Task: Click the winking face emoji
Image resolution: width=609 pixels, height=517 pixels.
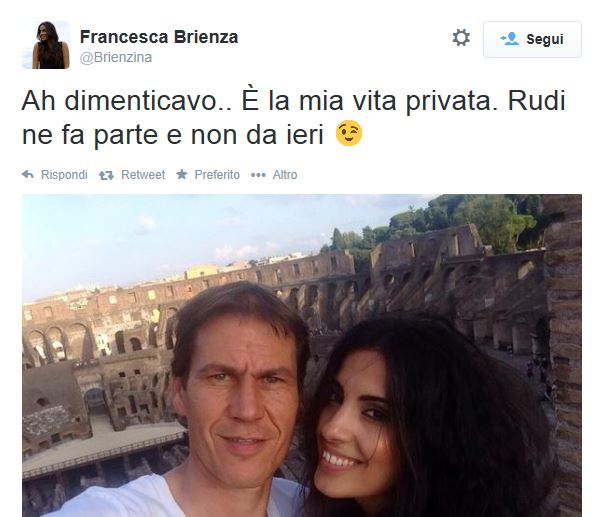Action: coord(349,134)
